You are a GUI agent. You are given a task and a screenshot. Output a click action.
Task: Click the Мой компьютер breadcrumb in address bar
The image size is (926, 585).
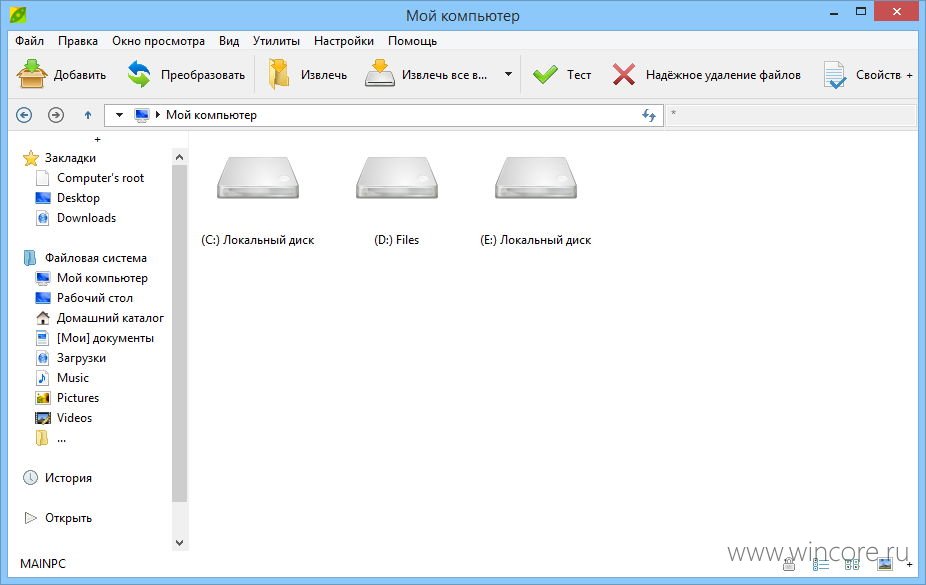[x=211, y=115]
